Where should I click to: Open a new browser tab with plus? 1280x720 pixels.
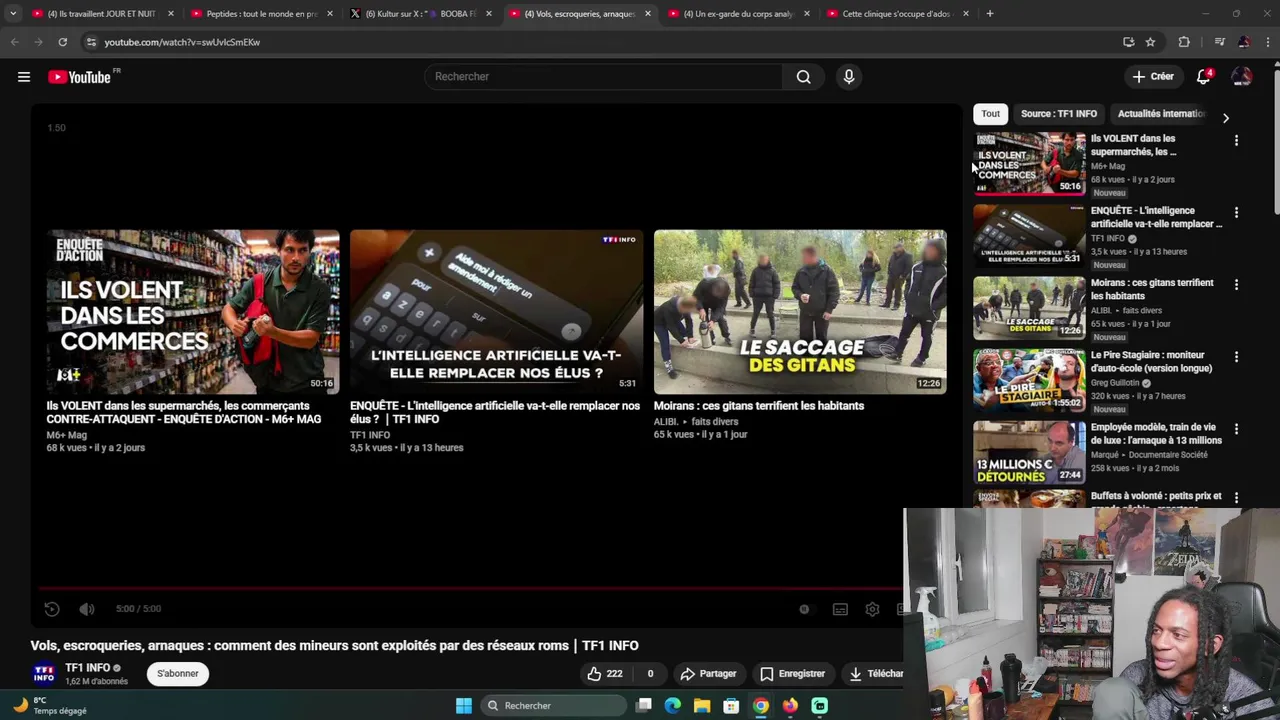[x=990, y=14]
